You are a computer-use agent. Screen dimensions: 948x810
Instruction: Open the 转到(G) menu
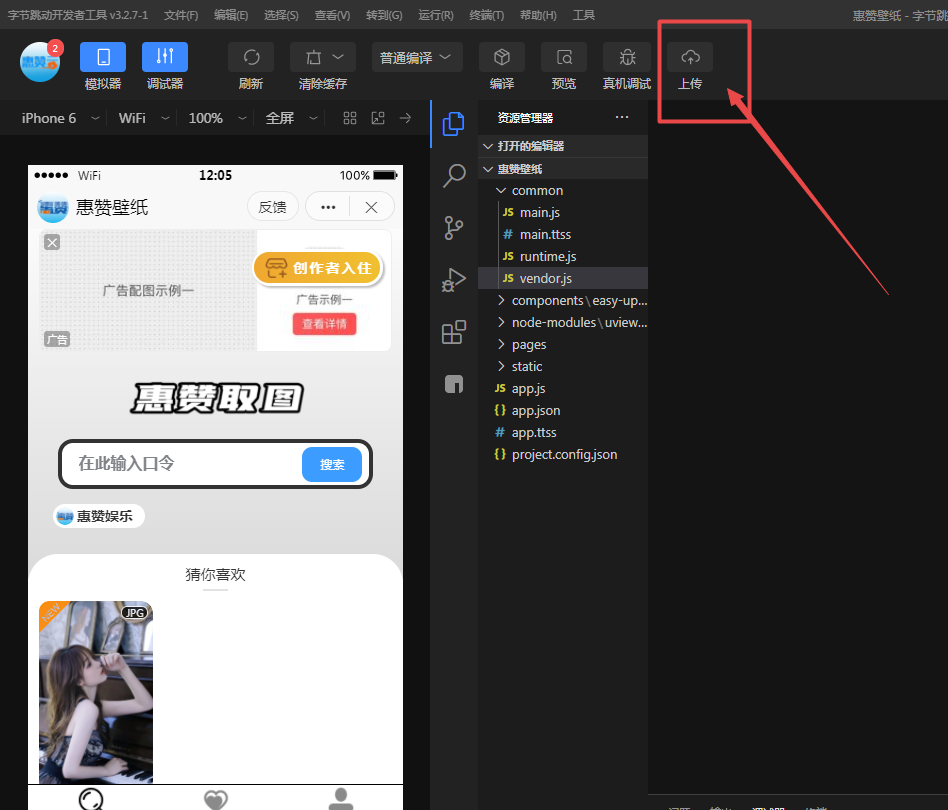pos(384,15)
